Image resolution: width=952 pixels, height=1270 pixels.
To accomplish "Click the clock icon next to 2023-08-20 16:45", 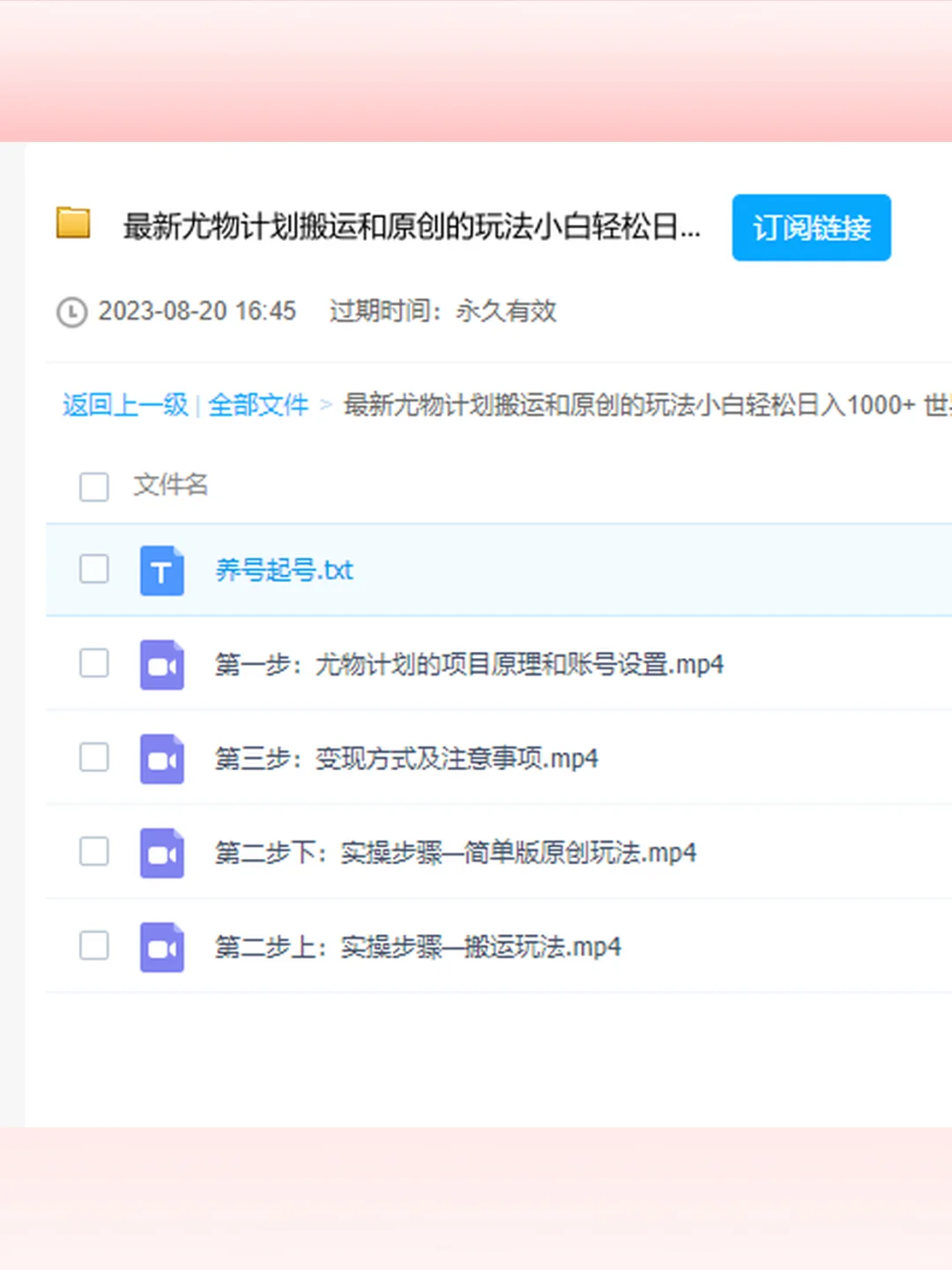I will [71, 312].
